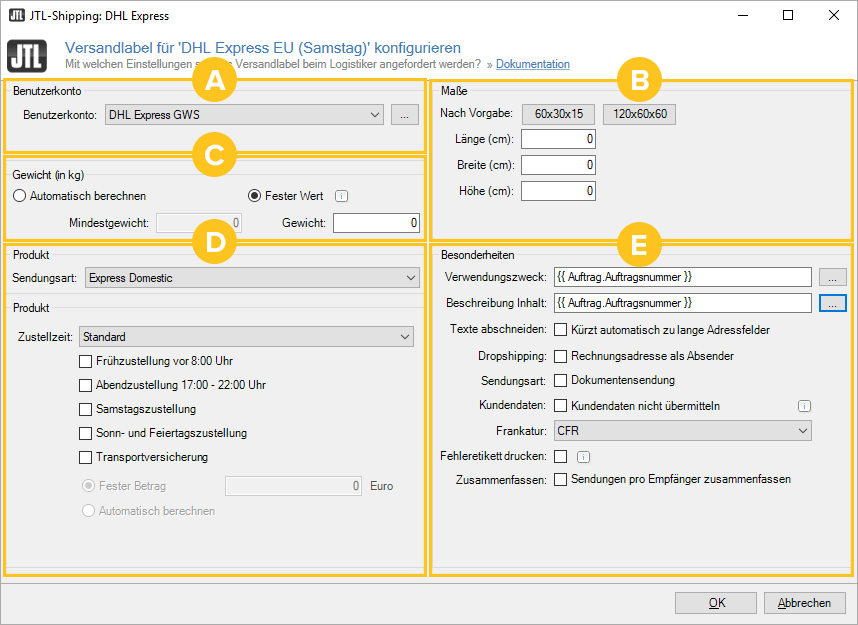Click info icon next to Fester Wert

click(x=341, y=196)
